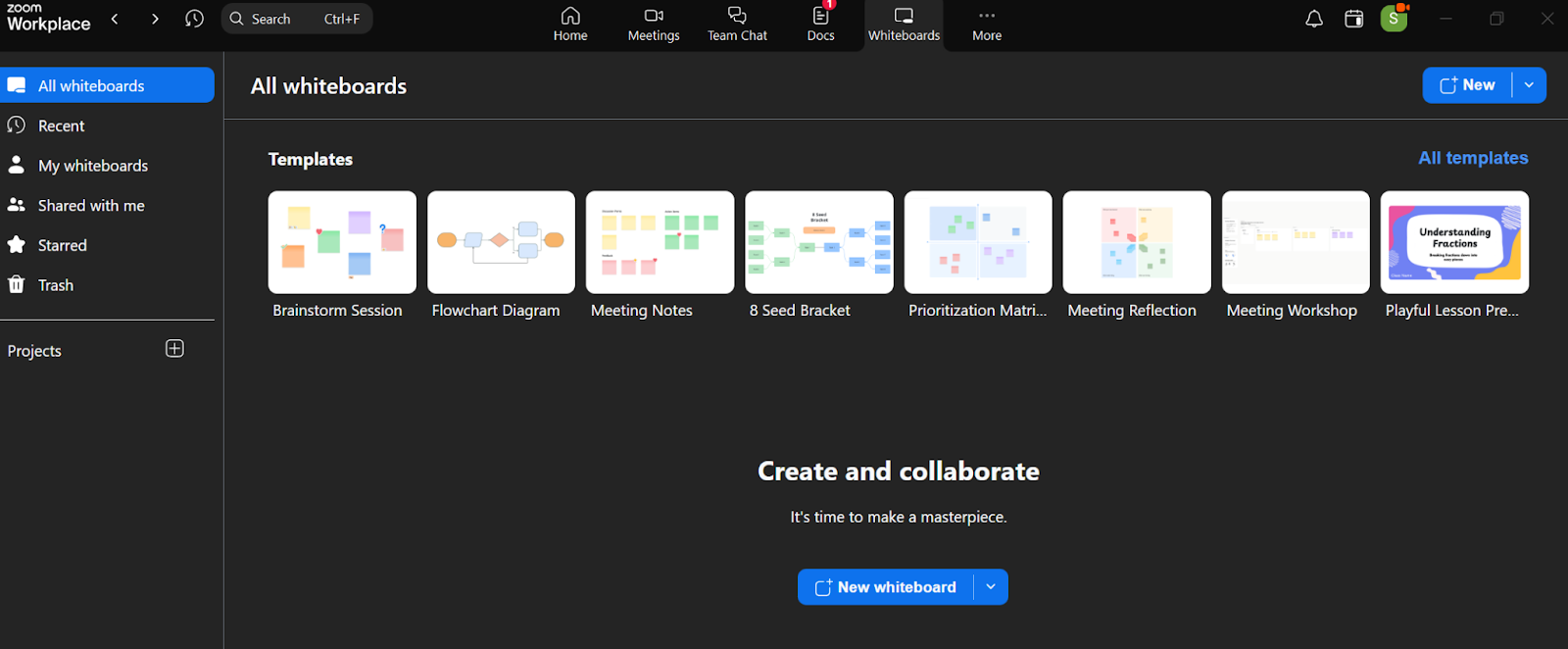Show Shared with me whiteboards
The width and height of the screenshot is (1568, 649).
point(107,206)
